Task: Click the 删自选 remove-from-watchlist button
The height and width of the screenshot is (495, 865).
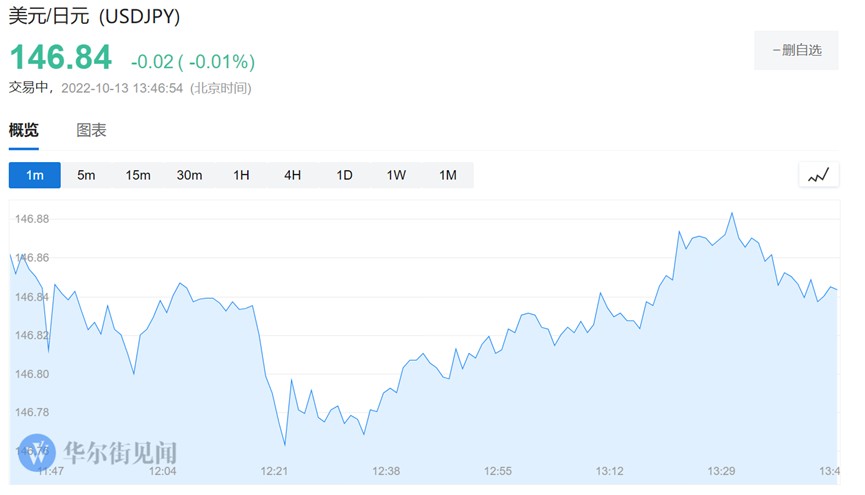Action: pos(796,50)
